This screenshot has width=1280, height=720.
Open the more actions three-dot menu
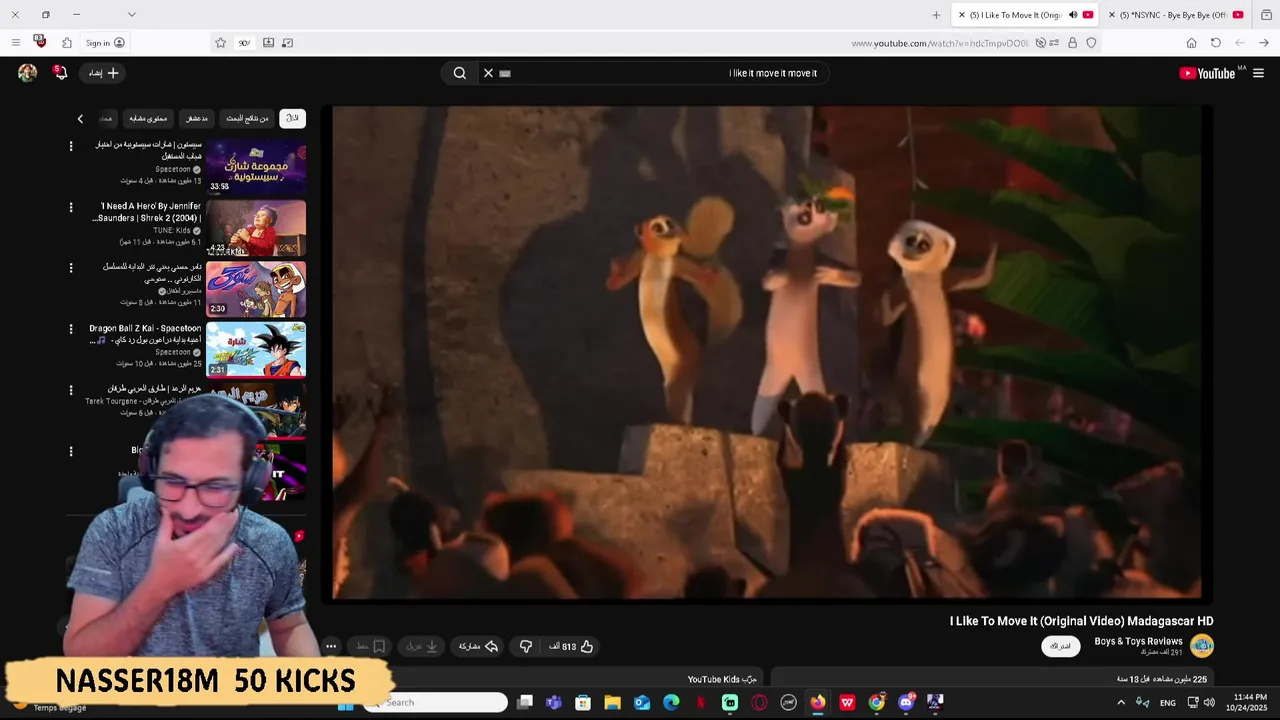coord(331,647)
